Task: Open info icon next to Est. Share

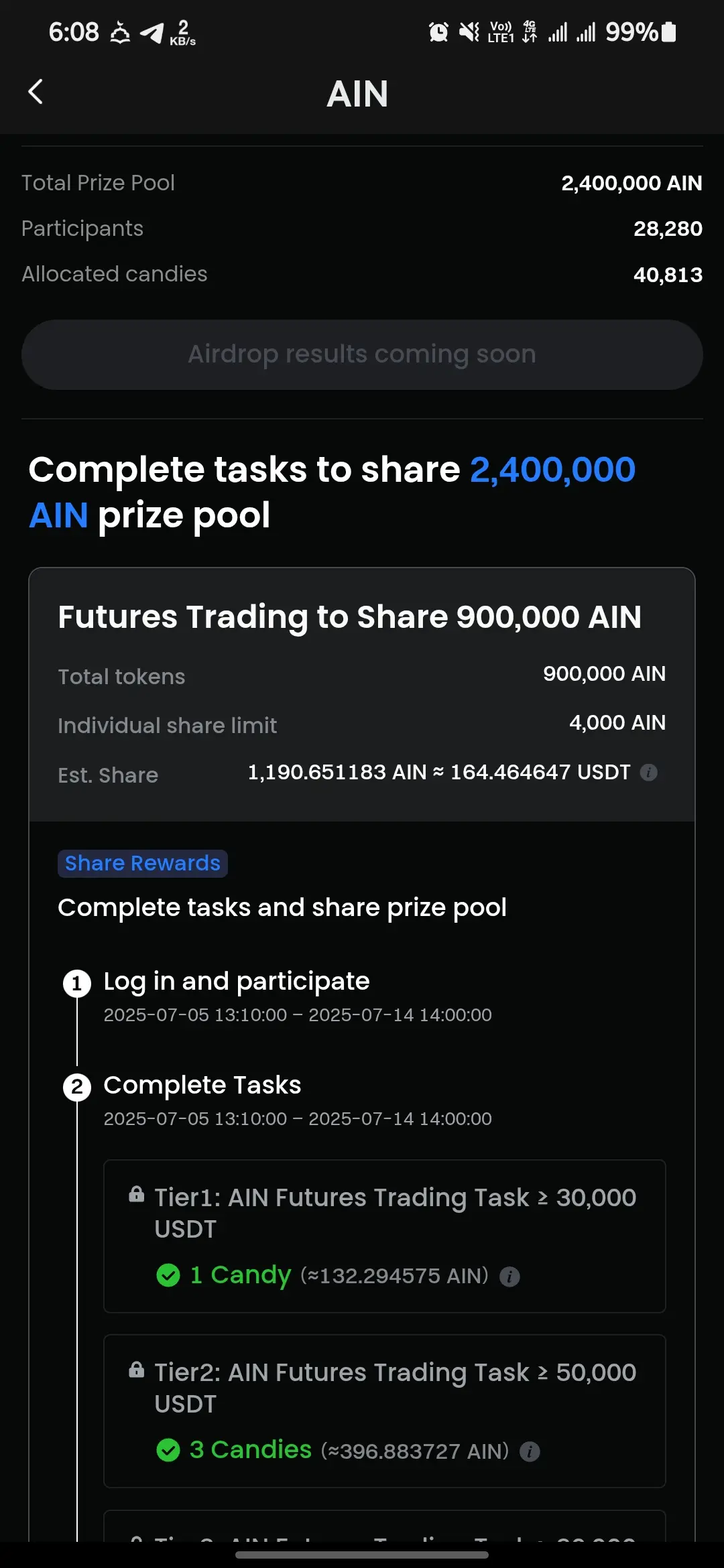Action: [648, 773]
